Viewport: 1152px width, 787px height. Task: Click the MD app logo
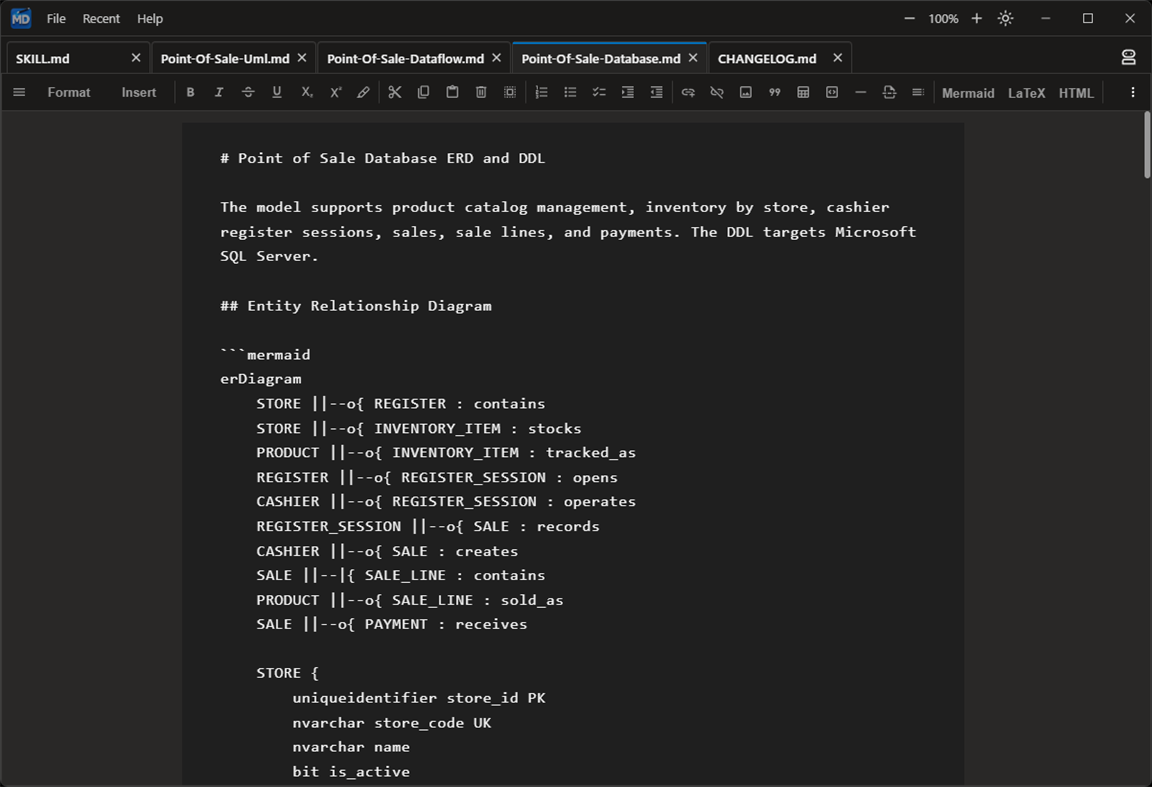pos(21,18)
